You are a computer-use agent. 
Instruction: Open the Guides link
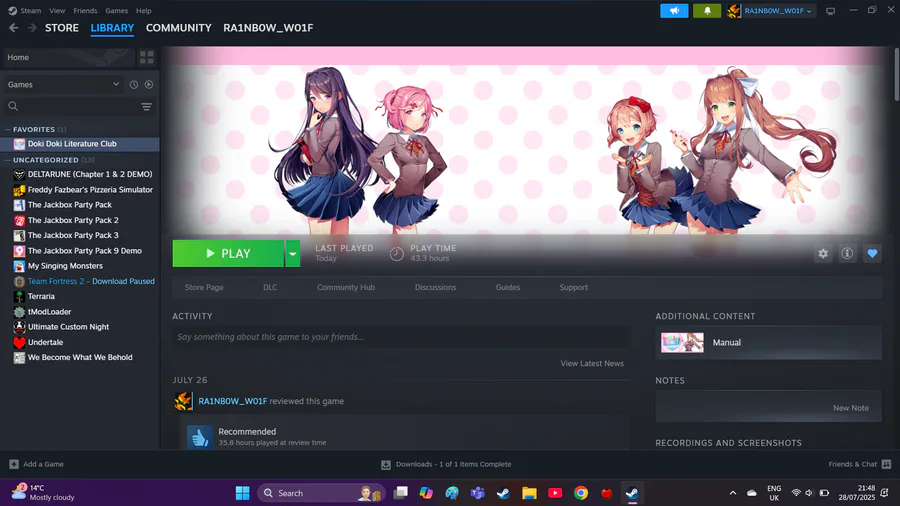tap(508, 287)
